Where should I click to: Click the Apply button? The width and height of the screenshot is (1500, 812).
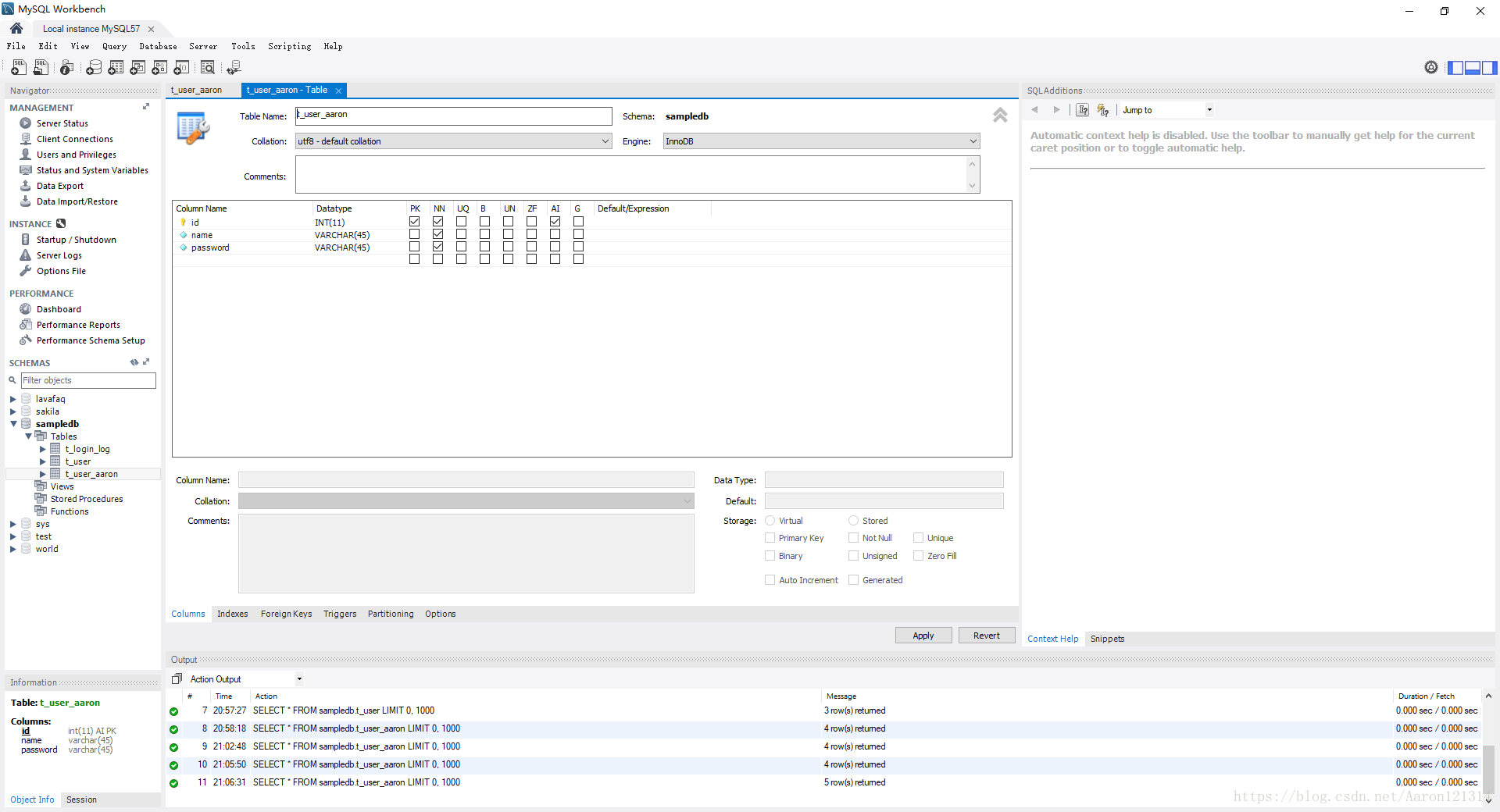point(923,636)
